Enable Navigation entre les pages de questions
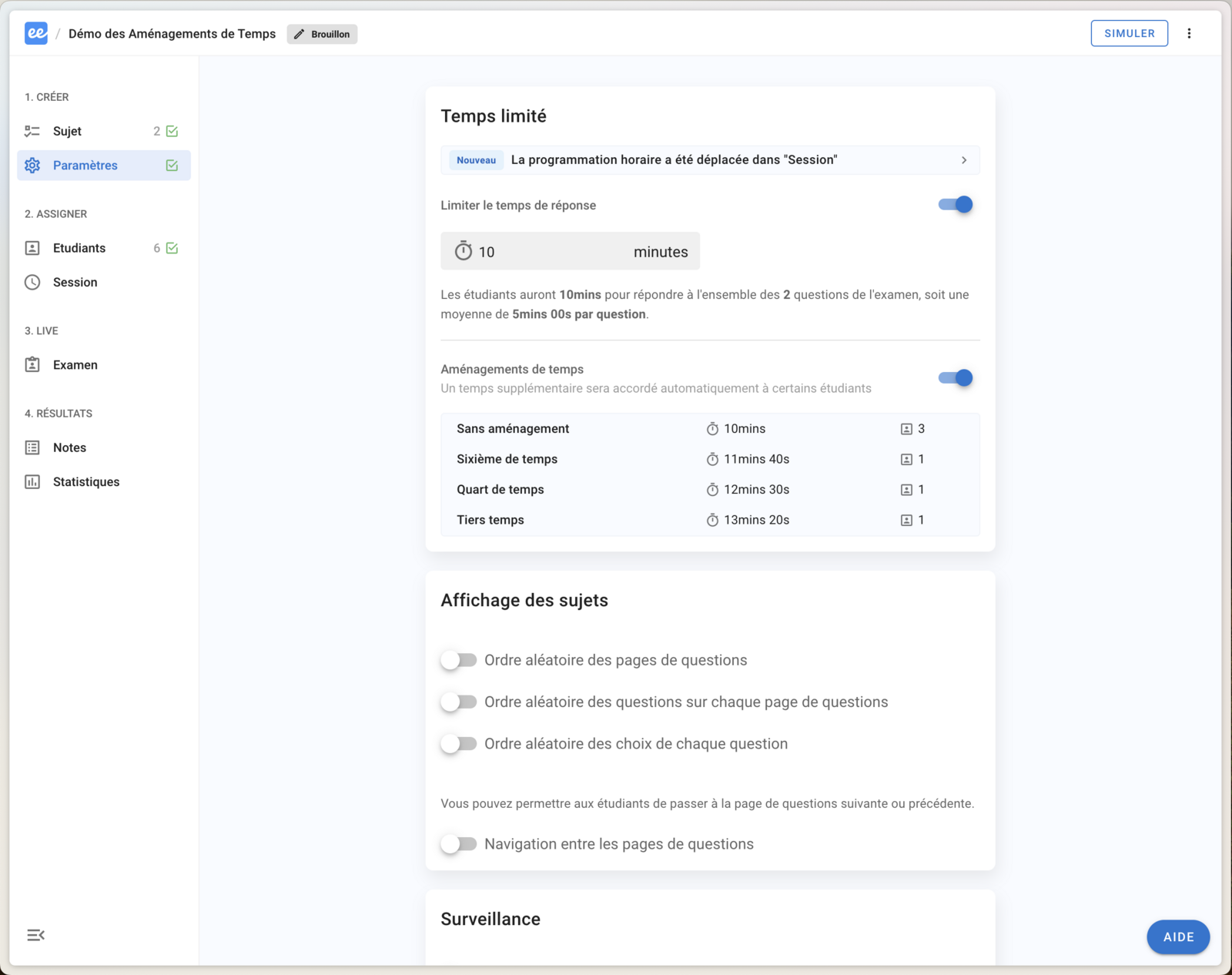Viewport: 1232px width, 975px height. tap(459, 844)
